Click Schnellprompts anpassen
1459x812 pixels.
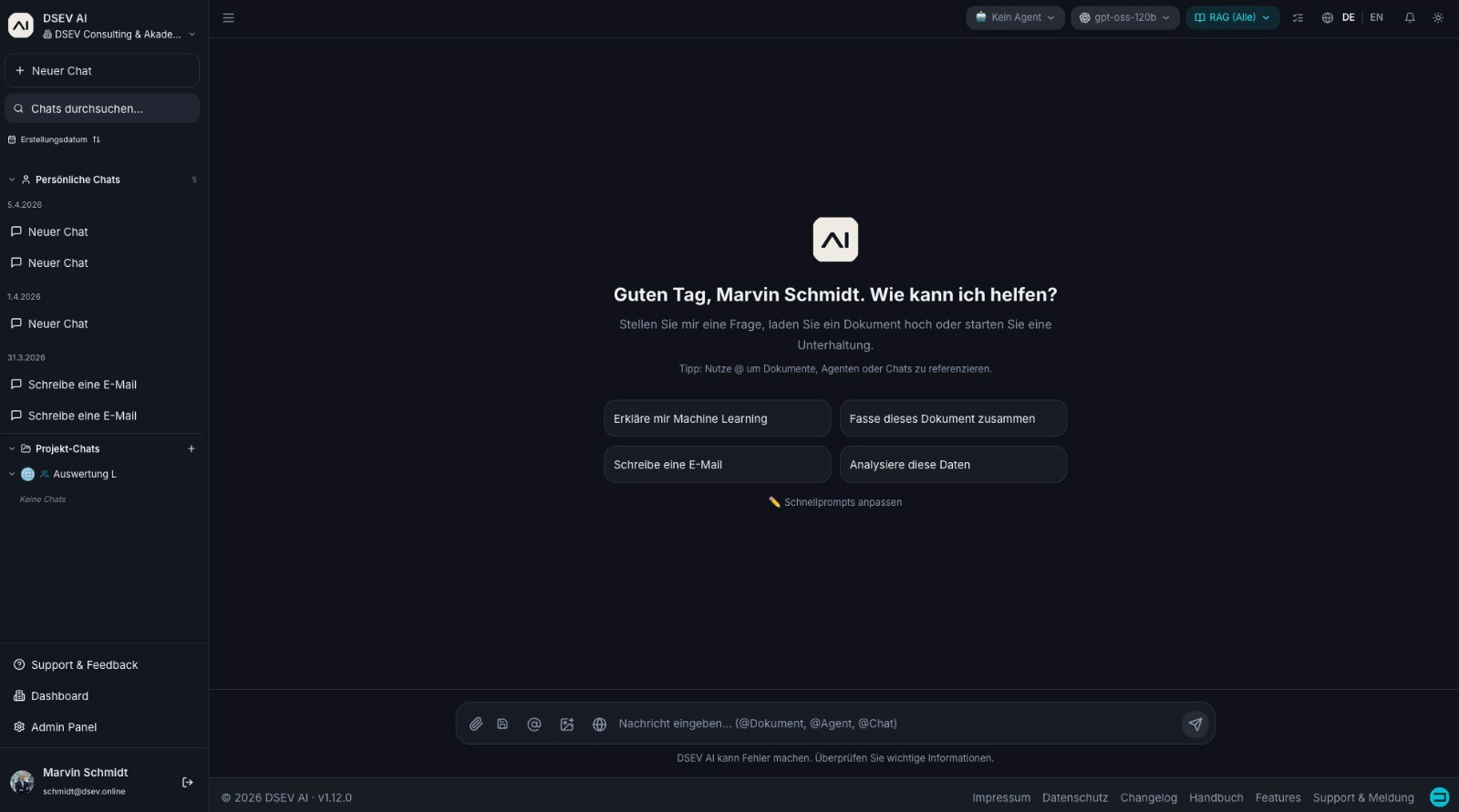point(835,502)
